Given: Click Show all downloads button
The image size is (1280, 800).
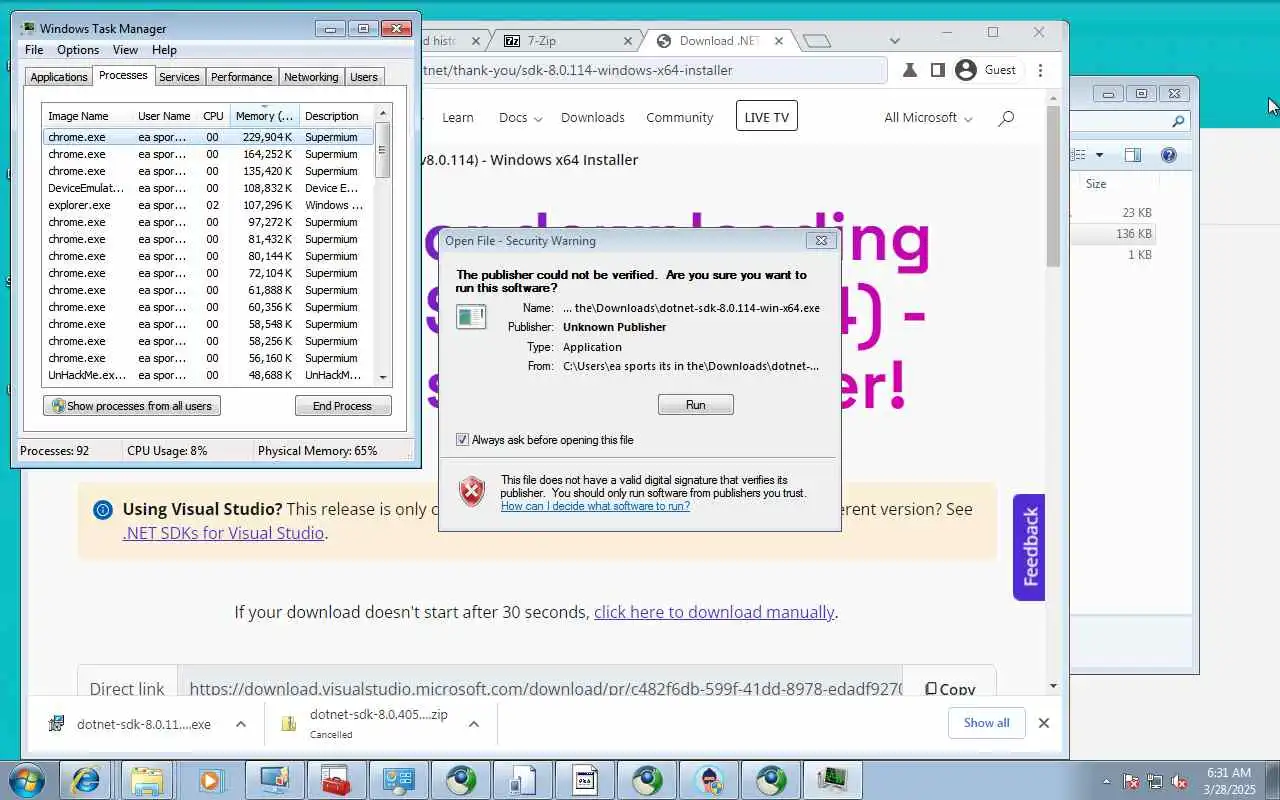Looking at the screenshot, I should 986,723.
